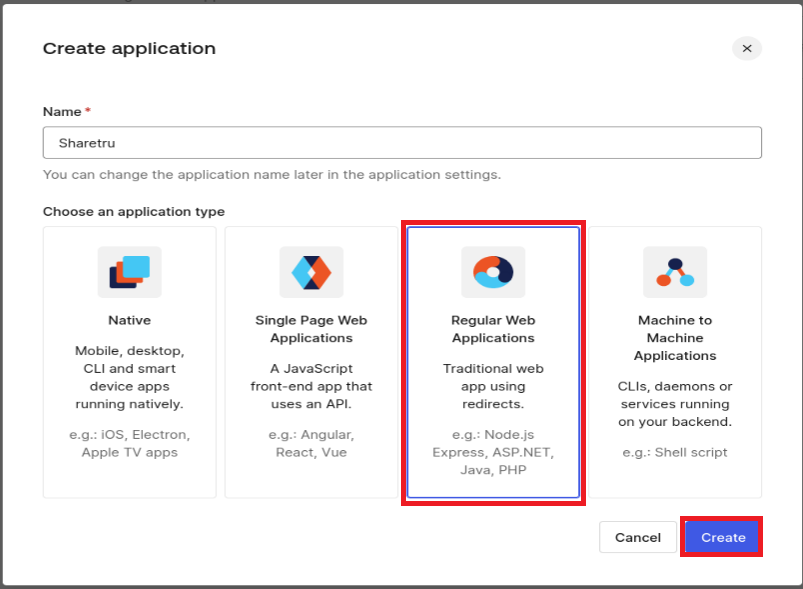The width and height of the screenshot is (803, 589).
Task: Click the Create application dialog title
Action: coord(129,47)
